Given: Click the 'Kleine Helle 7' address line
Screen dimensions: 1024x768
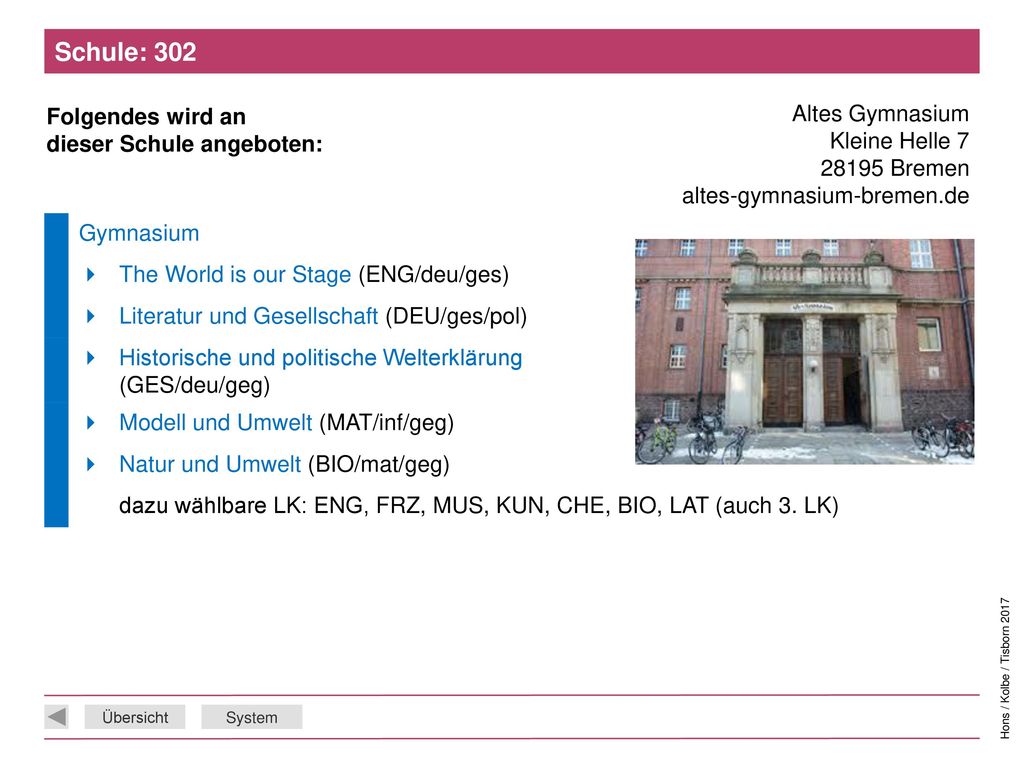Looking at the screenshot, I should [899, 141].
